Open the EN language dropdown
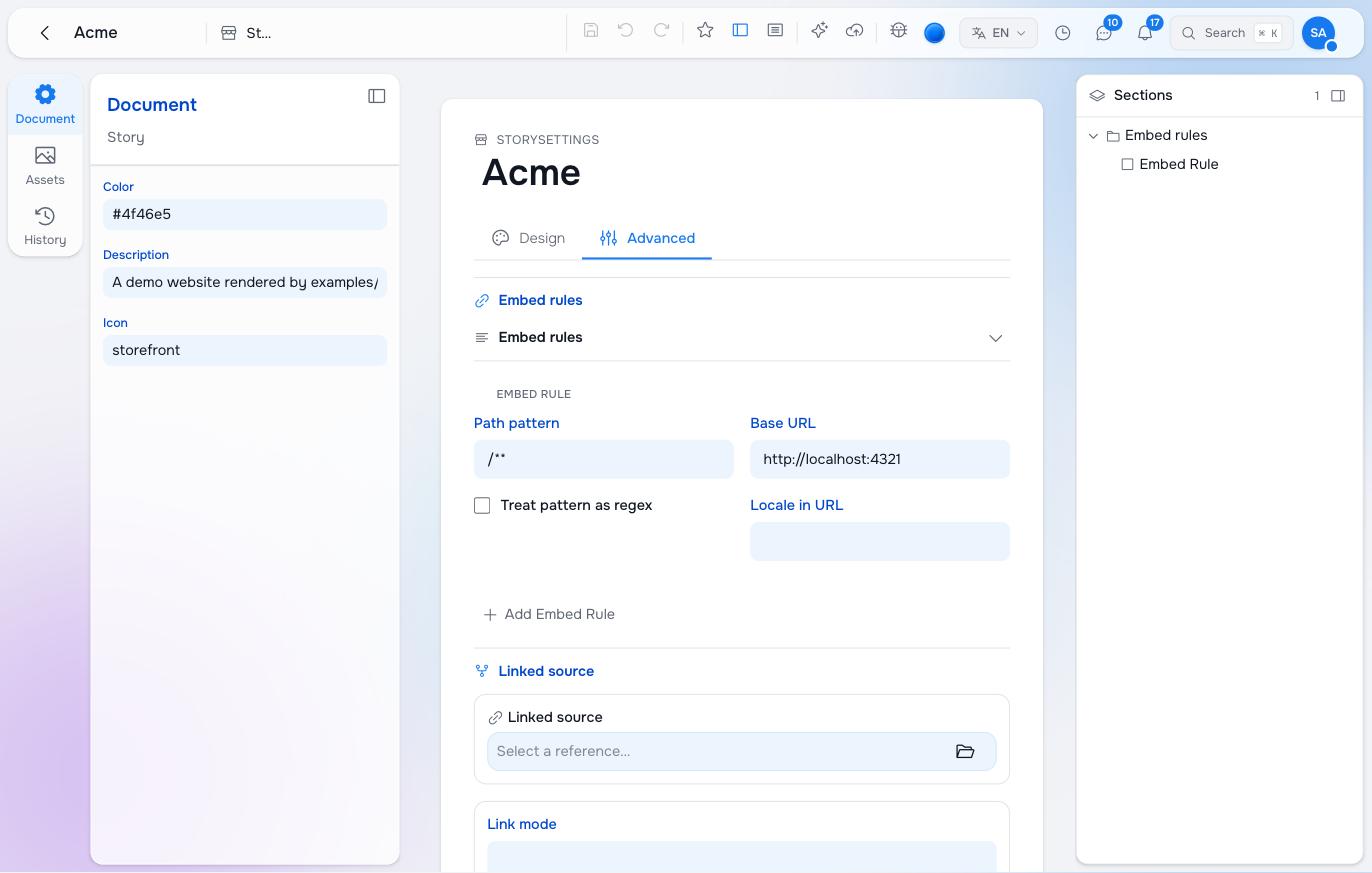Viewport: 1372px width, 873px height. 998,33
